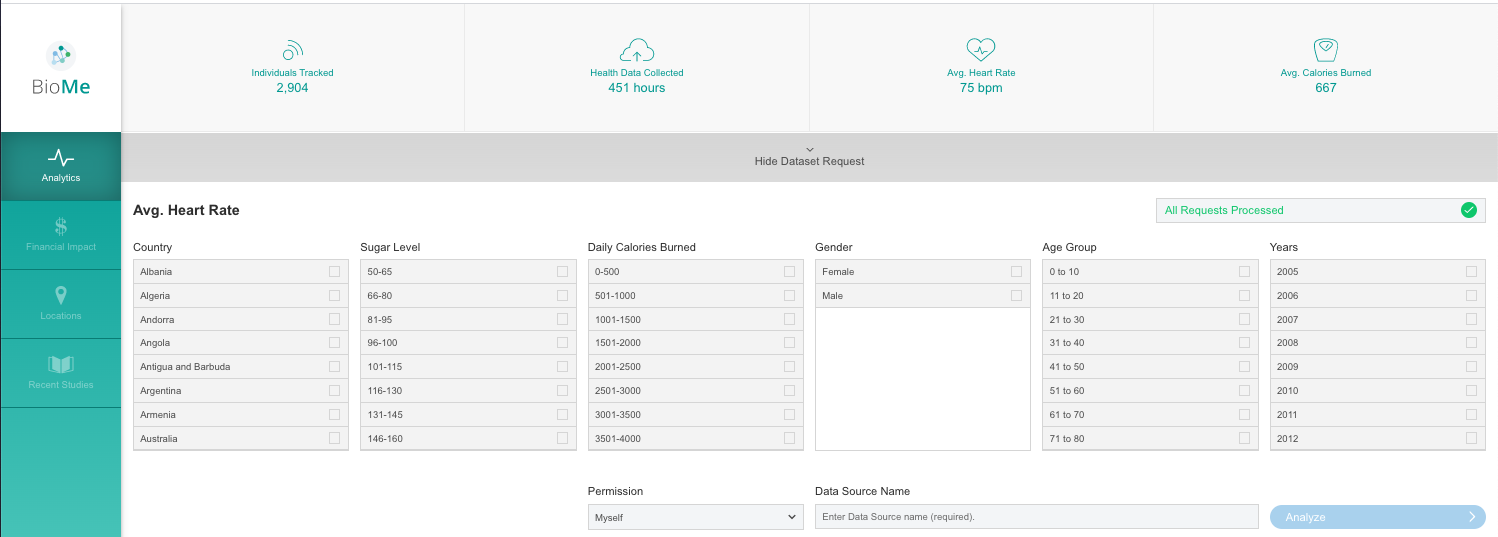1498x537 pixels.
Task: Select the 81-95 sugar level row
Action: (468, 319)
